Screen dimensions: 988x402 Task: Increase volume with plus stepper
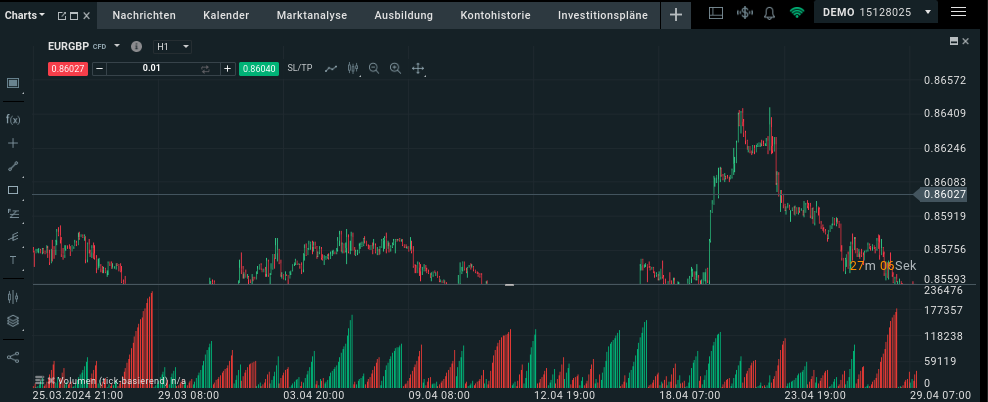[227, 69]
